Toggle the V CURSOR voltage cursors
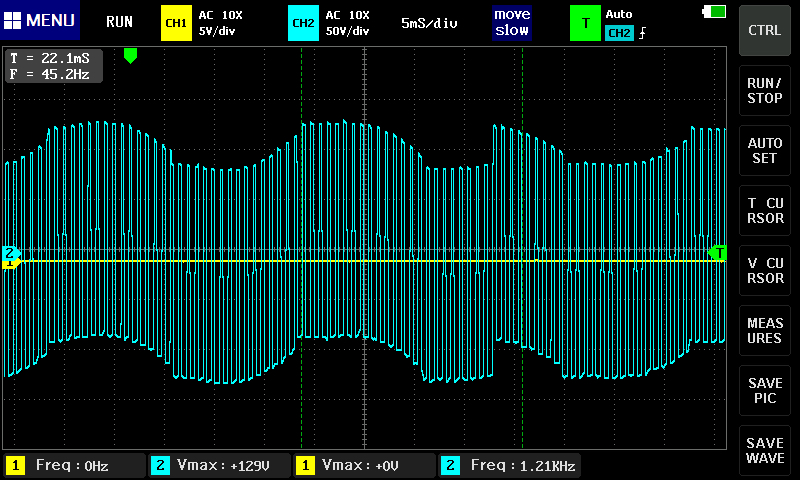 (765, 270)
